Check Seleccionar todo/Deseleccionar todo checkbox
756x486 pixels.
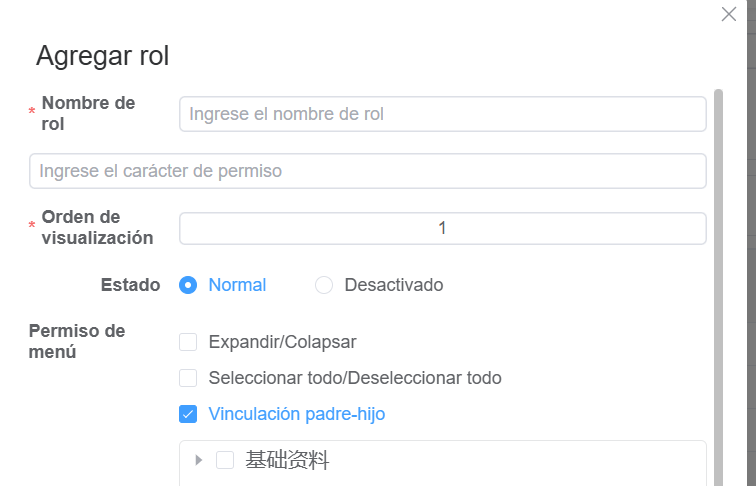click(x=188, y=378)
